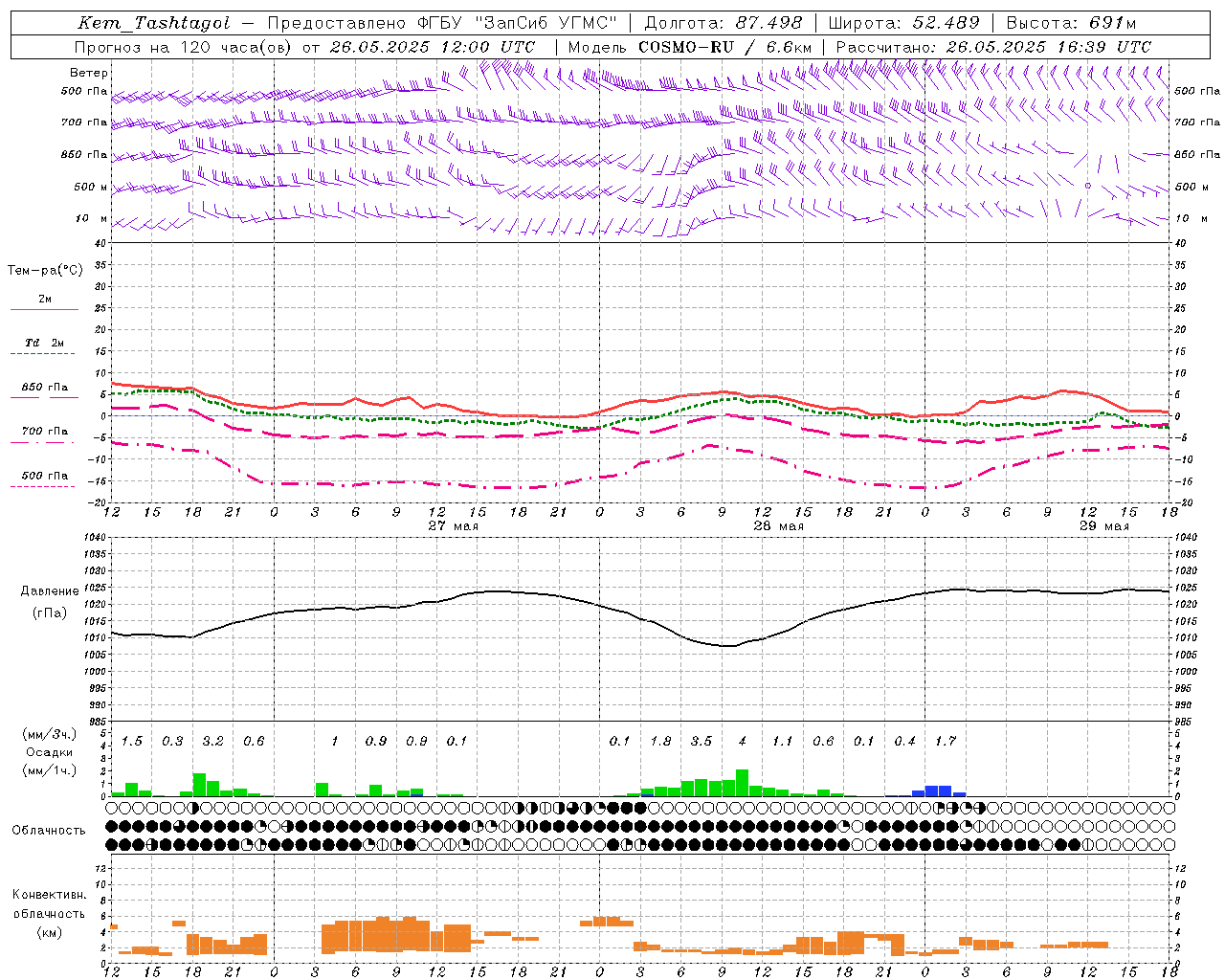Click the Ветер panel label
Screen dimensions: 1225x980
(x=89, y=73)
